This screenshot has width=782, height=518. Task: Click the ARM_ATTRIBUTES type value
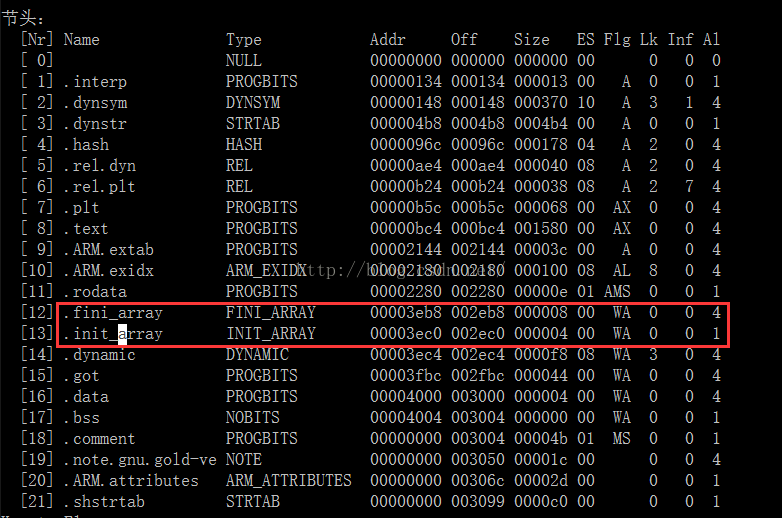coord(289,481)
